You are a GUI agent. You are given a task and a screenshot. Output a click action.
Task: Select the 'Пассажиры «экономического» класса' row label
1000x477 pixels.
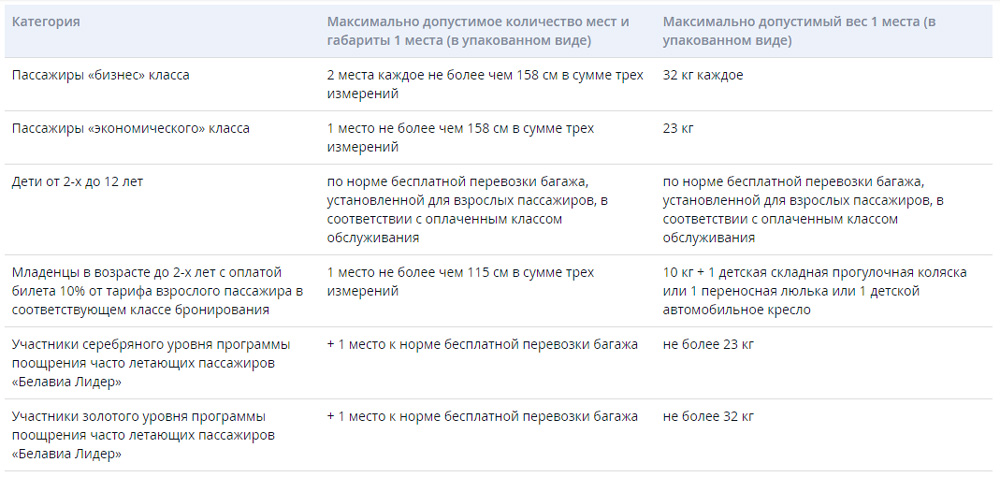[x=131, y=128]
